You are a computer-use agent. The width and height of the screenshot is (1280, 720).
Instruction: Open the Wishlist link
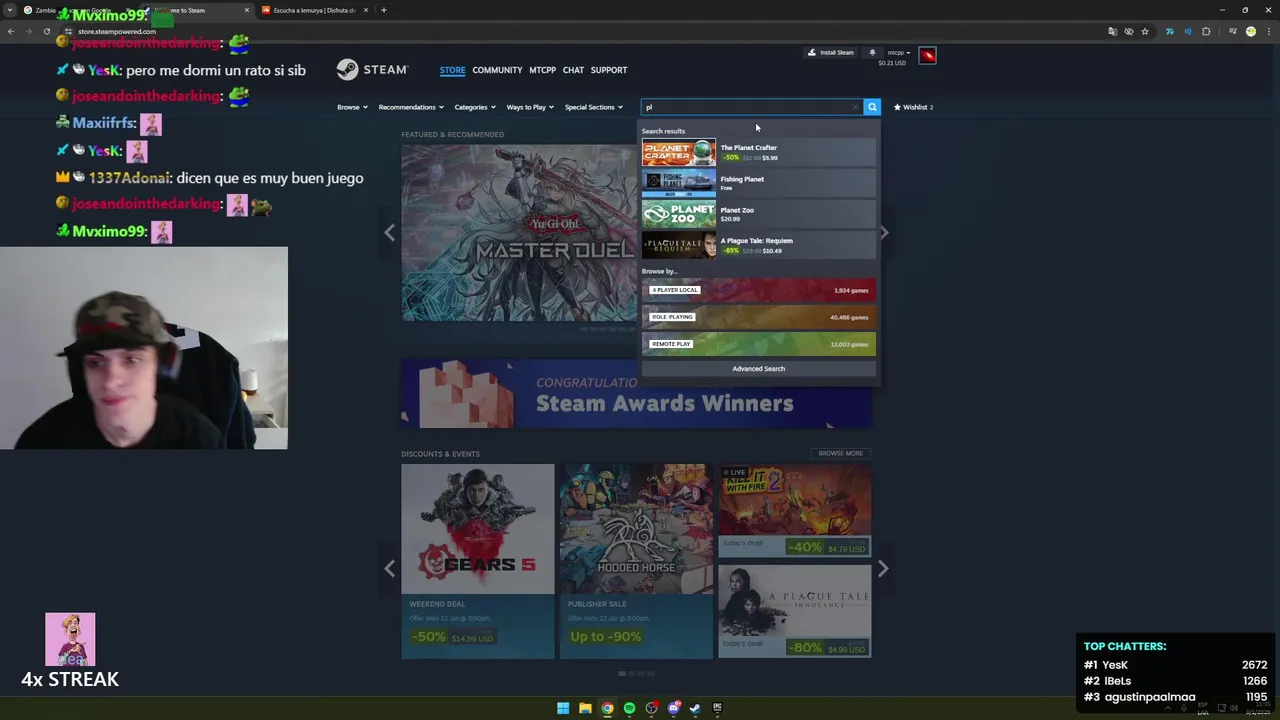point(913,107)
